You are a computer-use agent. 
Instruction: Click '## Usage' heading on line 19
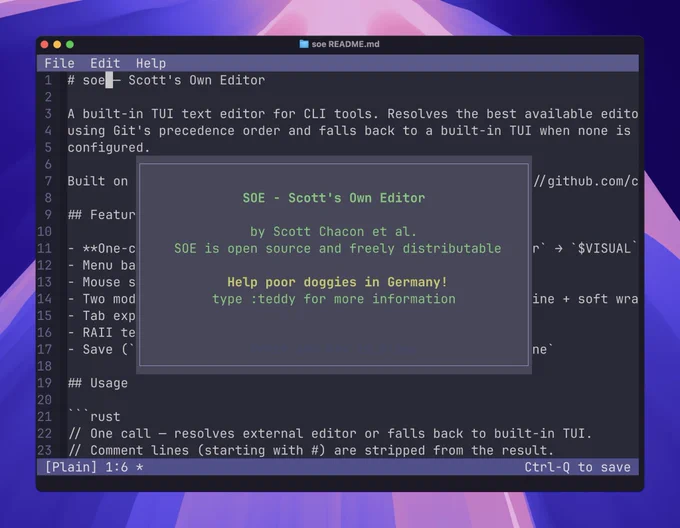point(98,383)
